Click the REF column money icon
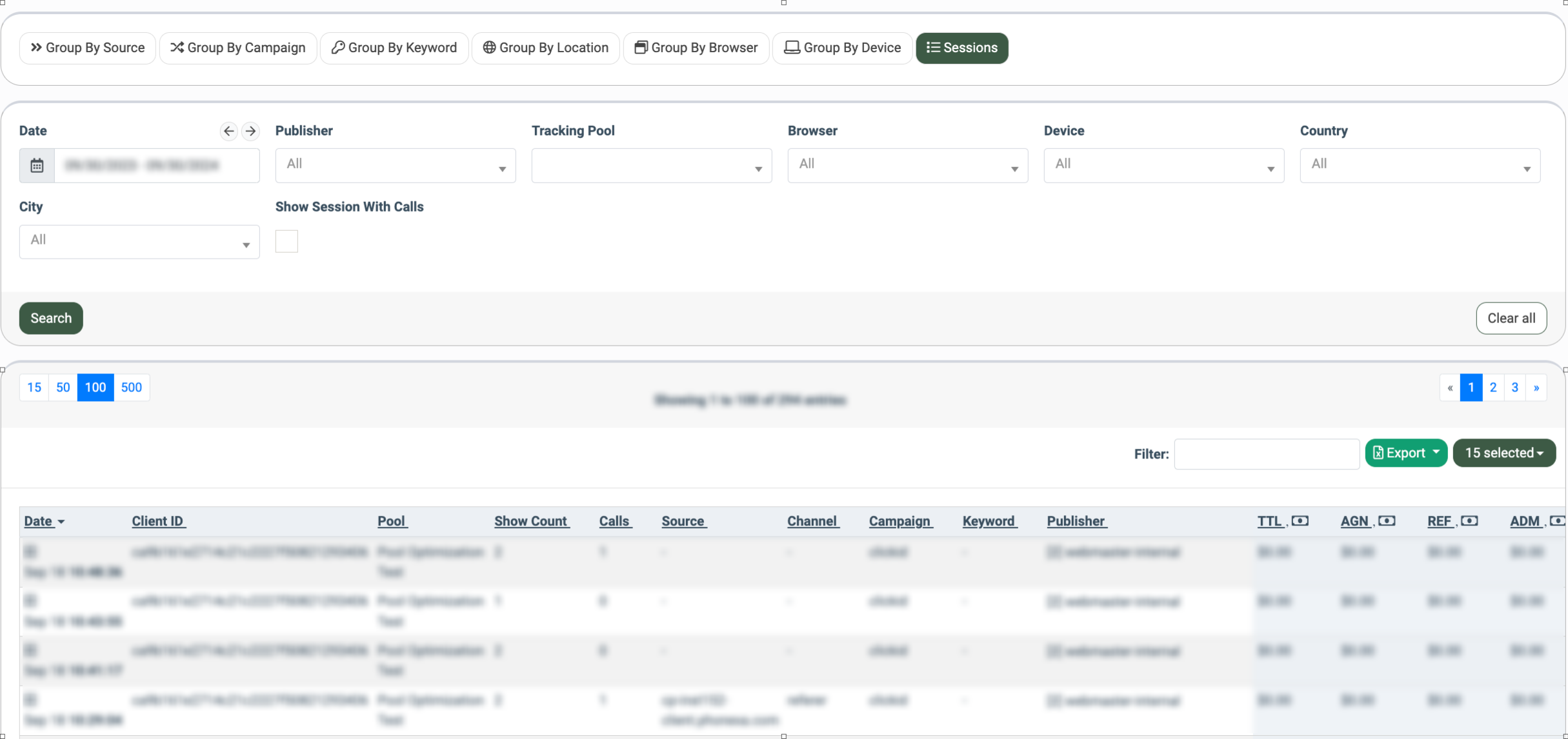 point(1469,521)
